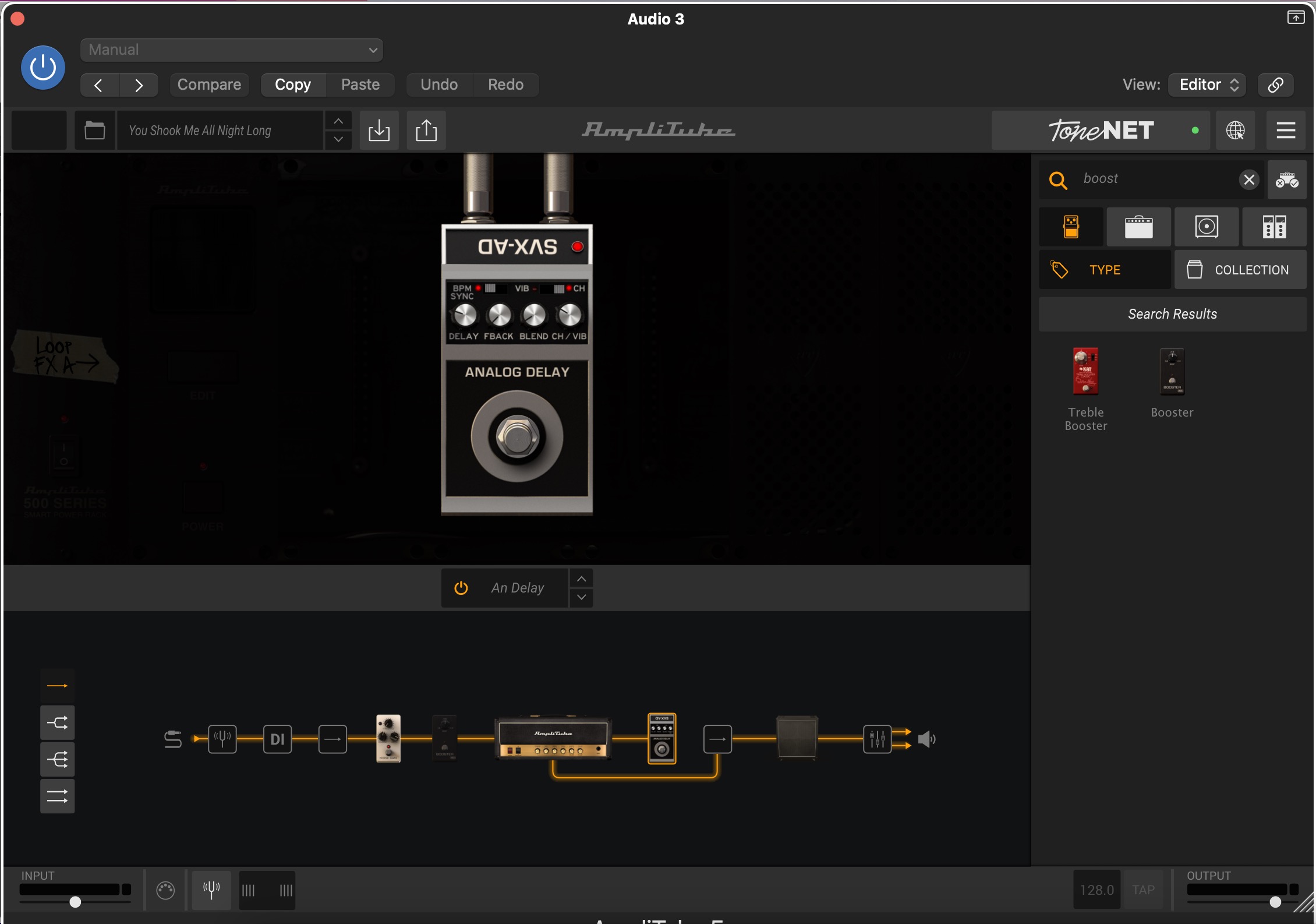
Task: Adjust the INPUT level slider
Action: (75, 902)
